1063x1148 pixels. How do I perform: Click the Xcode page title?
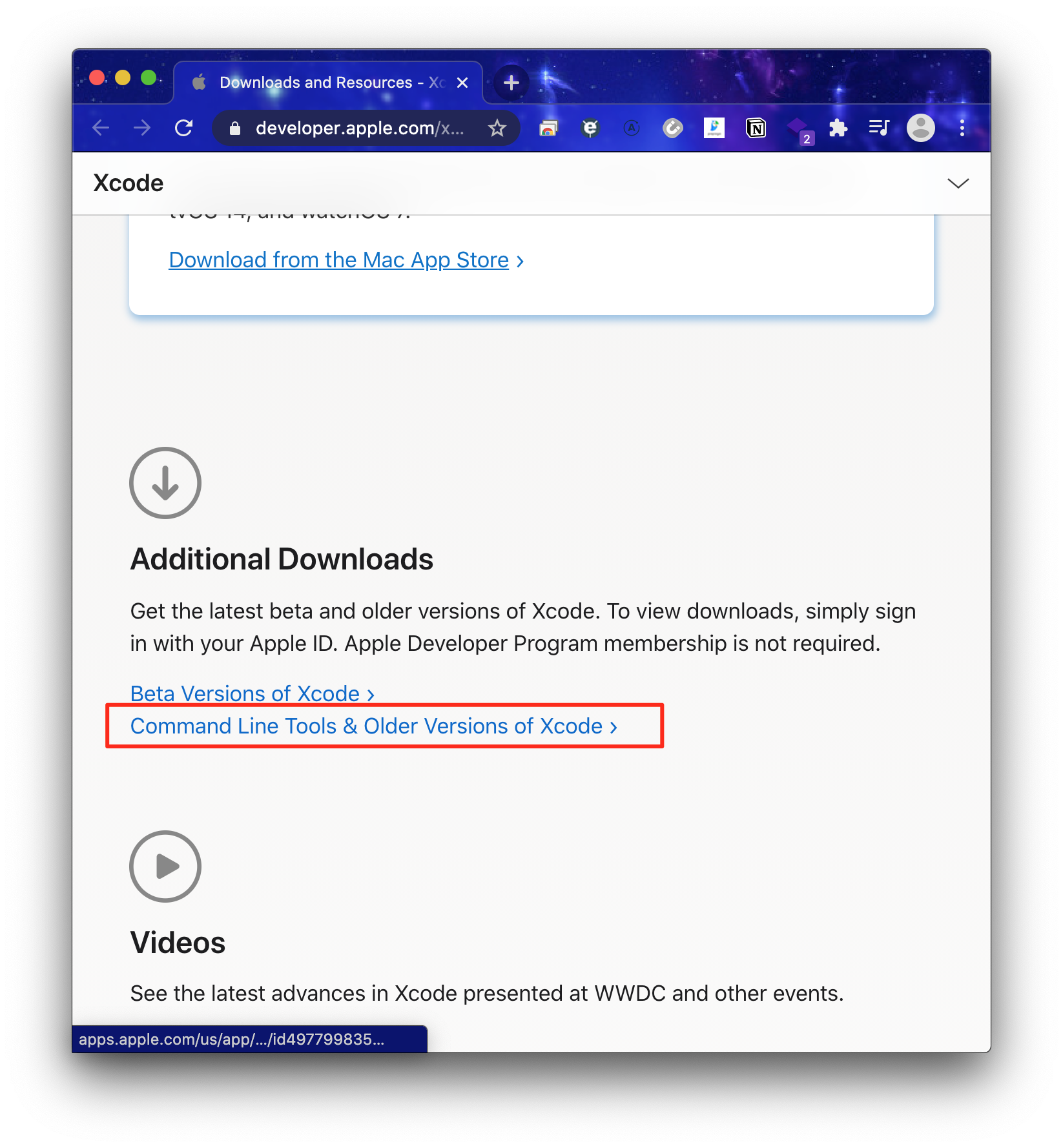[129, 183]
